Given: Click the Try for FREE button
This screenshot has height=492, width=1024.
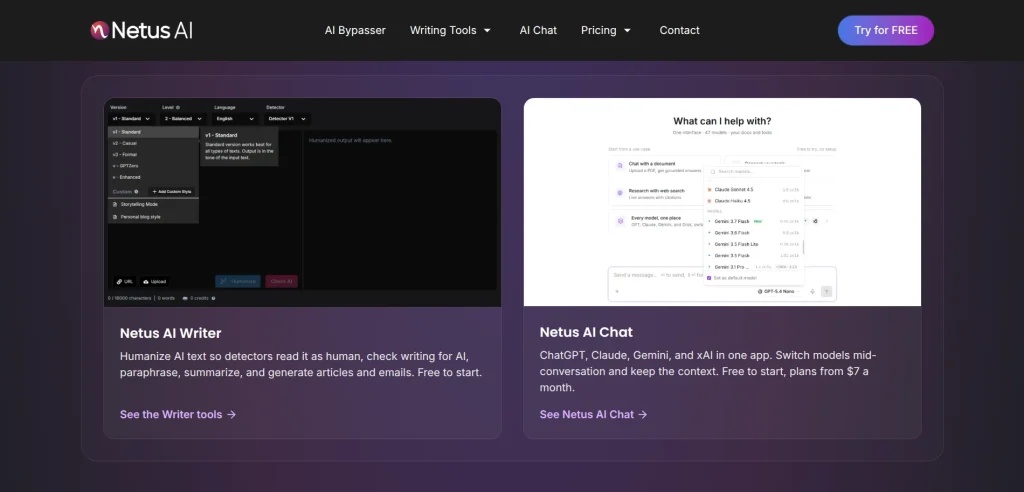Looking at the screenshot, I should (x=886, y=30).
